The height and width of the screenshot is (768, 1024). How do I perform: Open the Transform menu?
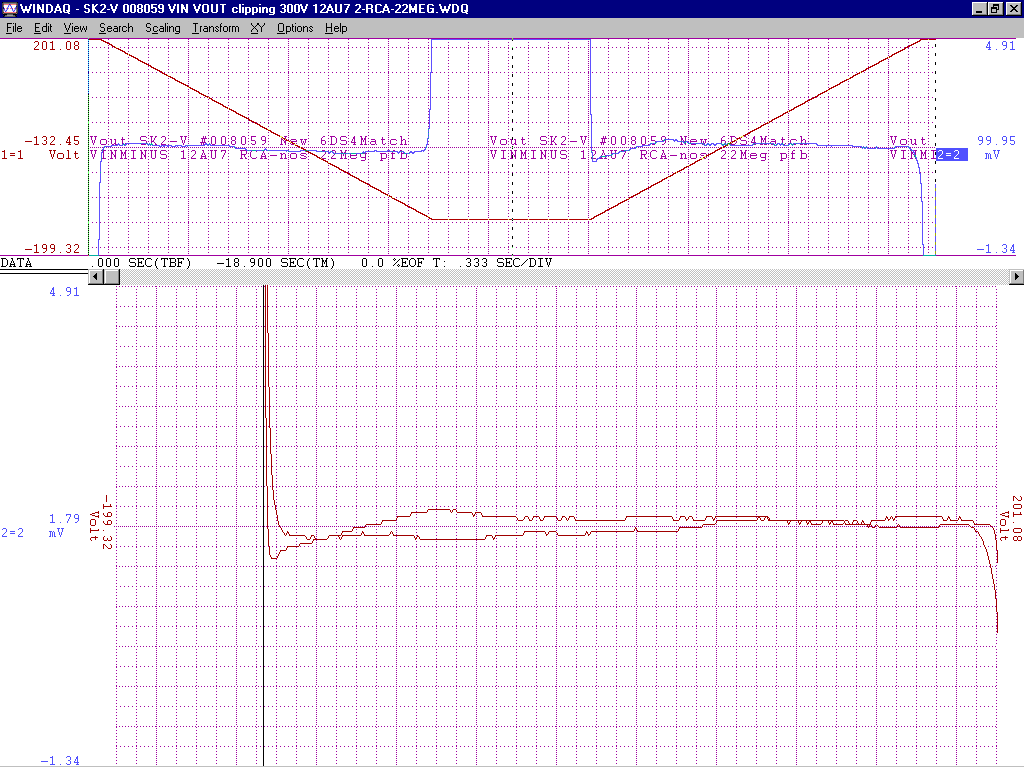point(215,28)
